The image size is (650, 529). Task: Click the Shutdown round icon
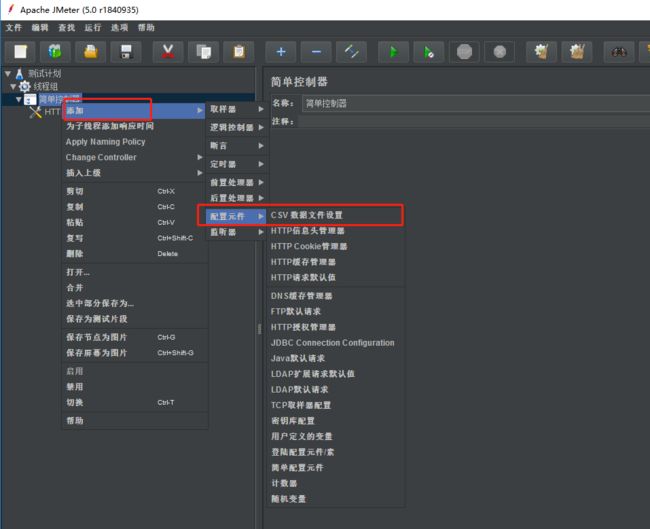pos(500,52)
